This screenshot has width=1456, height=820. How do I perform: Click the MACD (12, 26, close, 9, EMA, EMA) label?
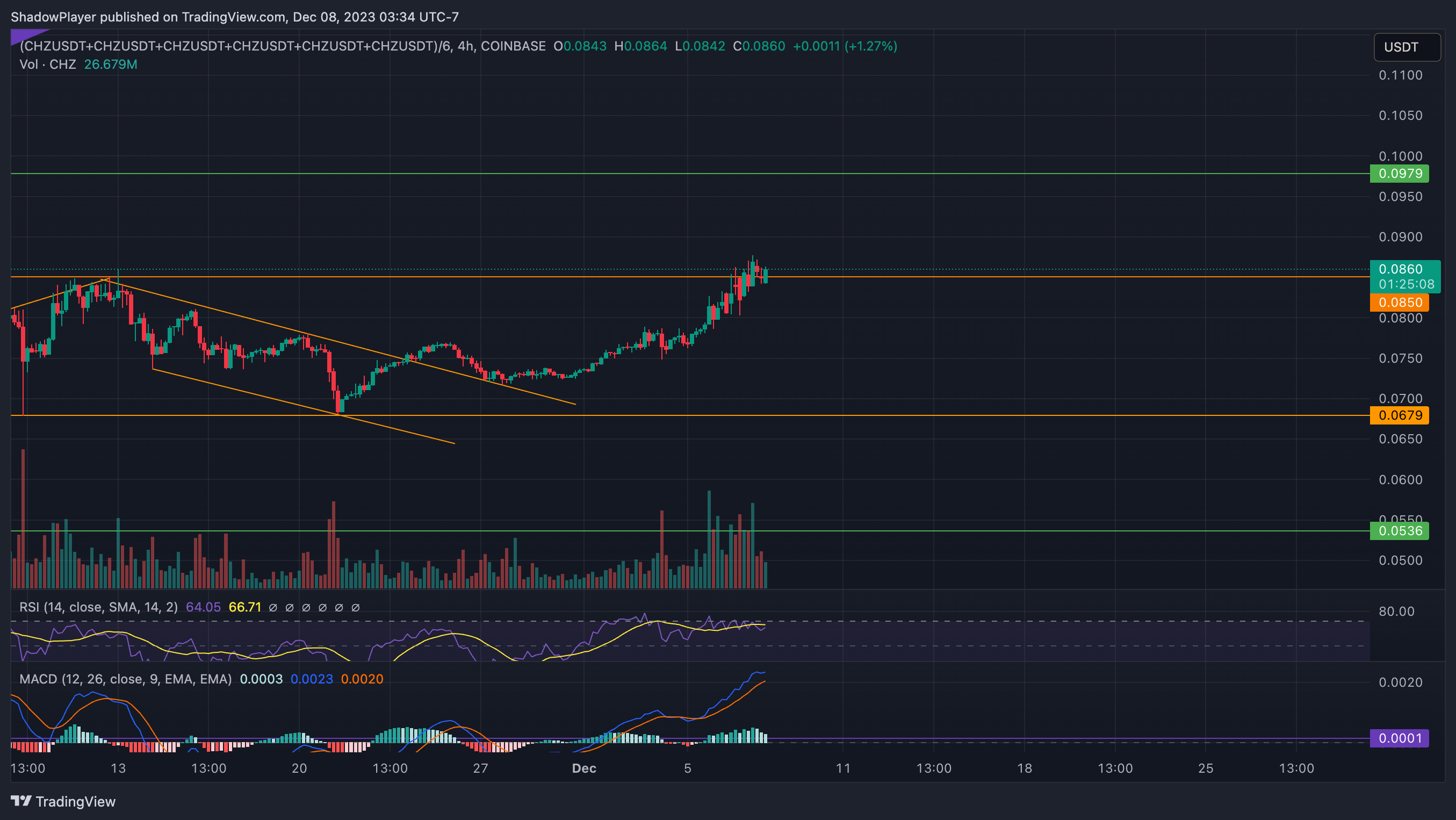[x=126, y=679]
